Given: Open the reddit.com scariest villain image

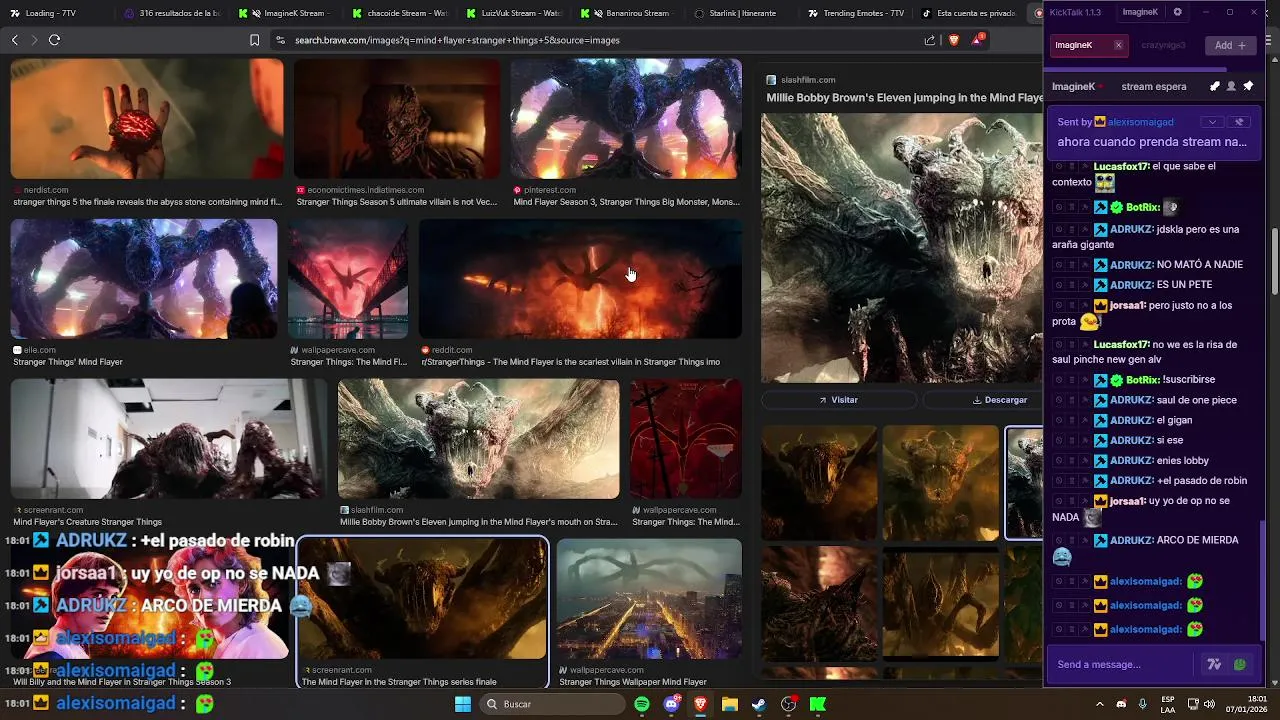Looking at the screenshot, I should [580, 279].
